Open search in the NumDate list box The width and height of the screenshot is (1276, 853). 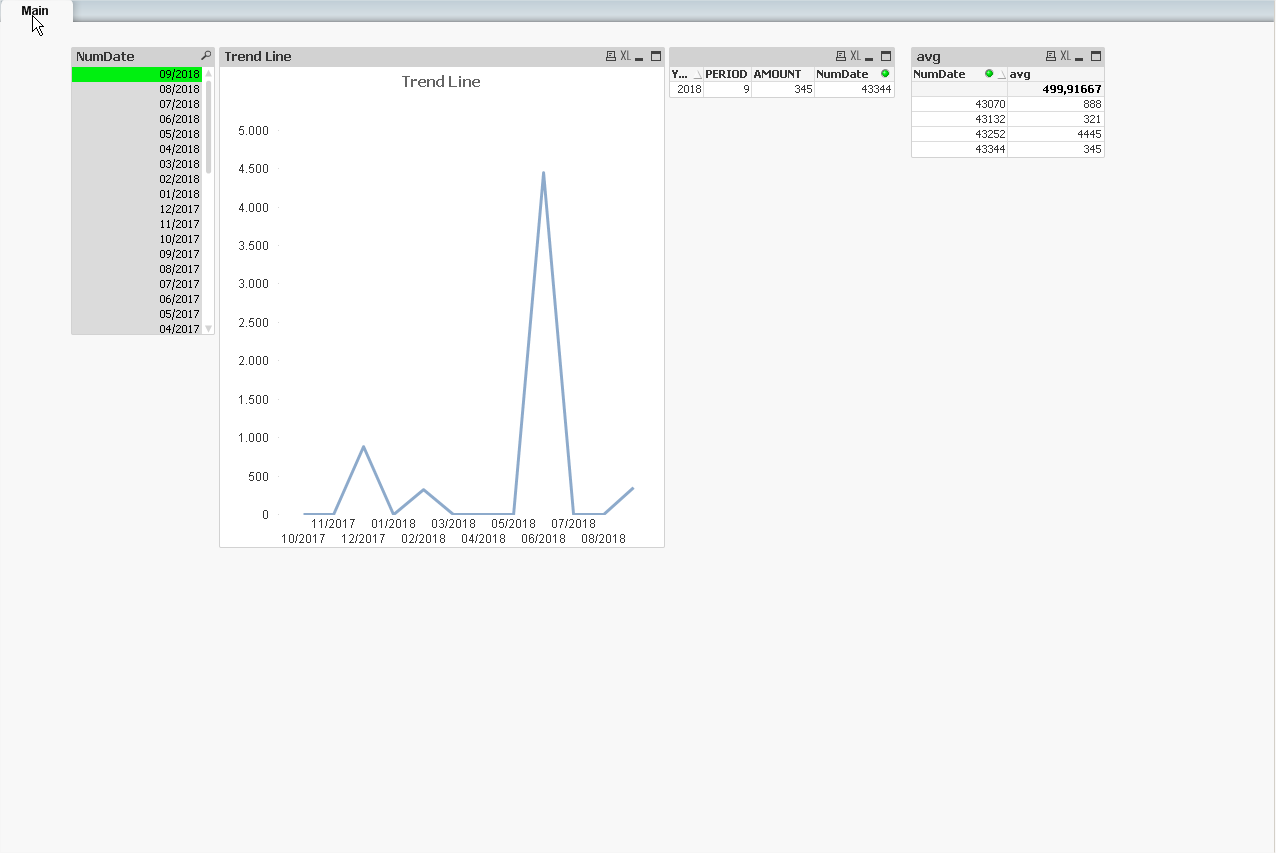[206, 56]
